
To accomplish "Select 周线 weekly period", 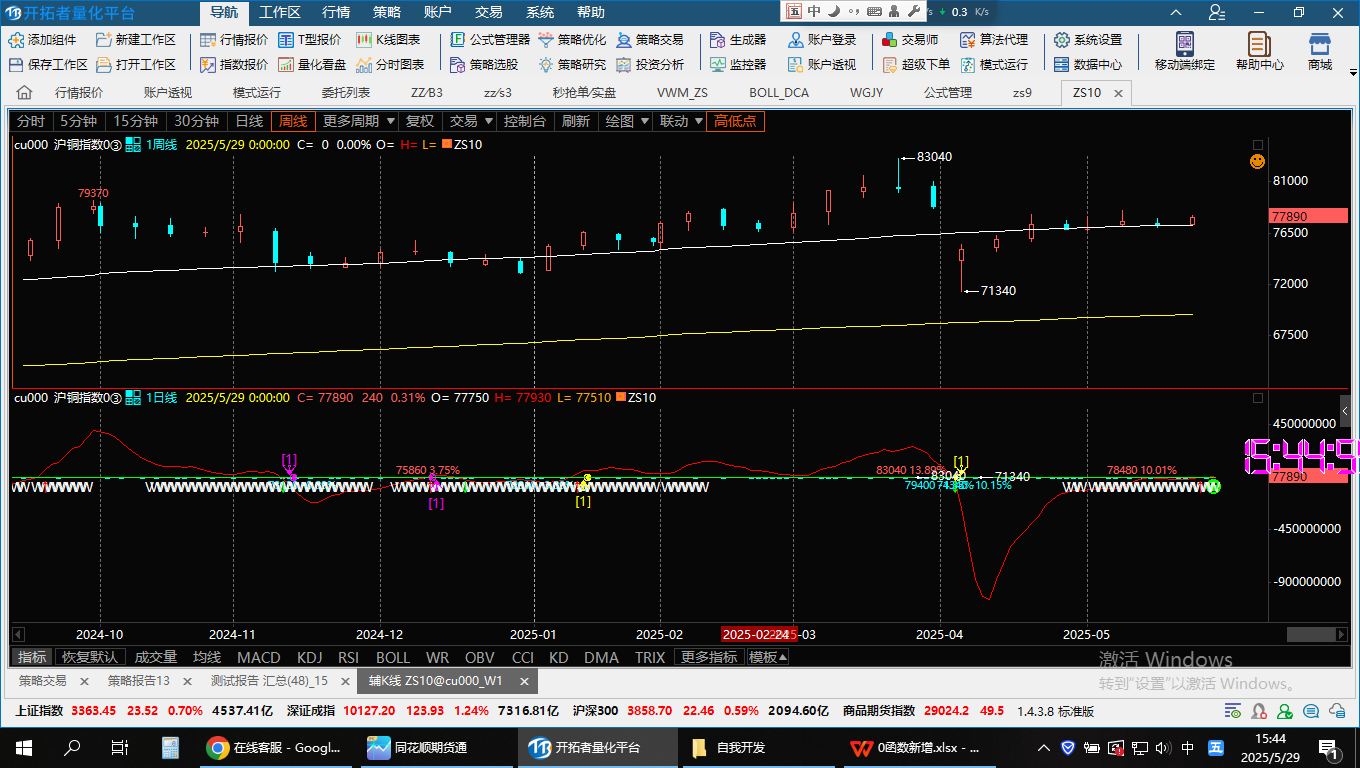I will tap(293, 121).
